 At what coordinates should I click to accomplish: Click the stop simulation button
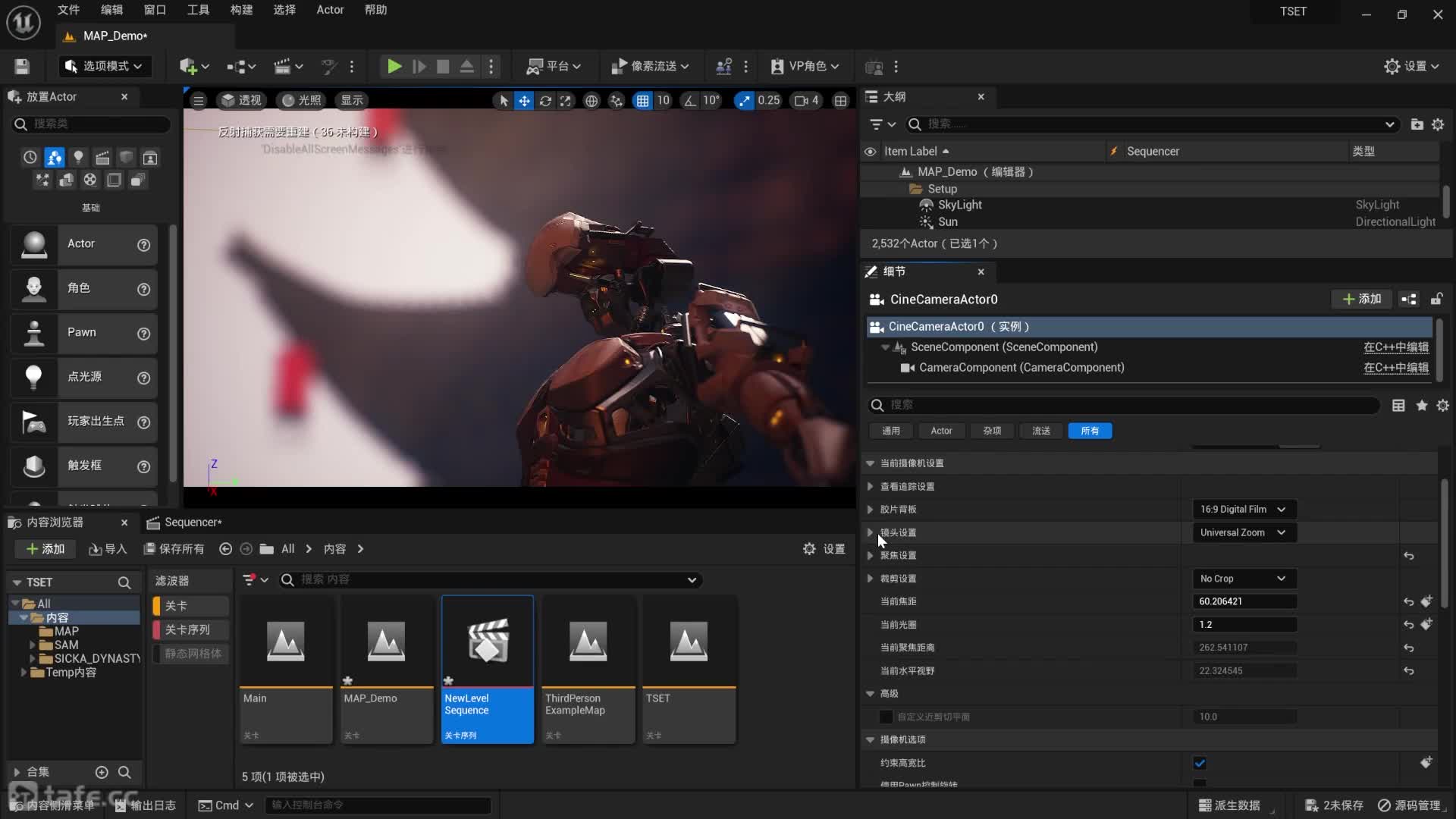443,67
